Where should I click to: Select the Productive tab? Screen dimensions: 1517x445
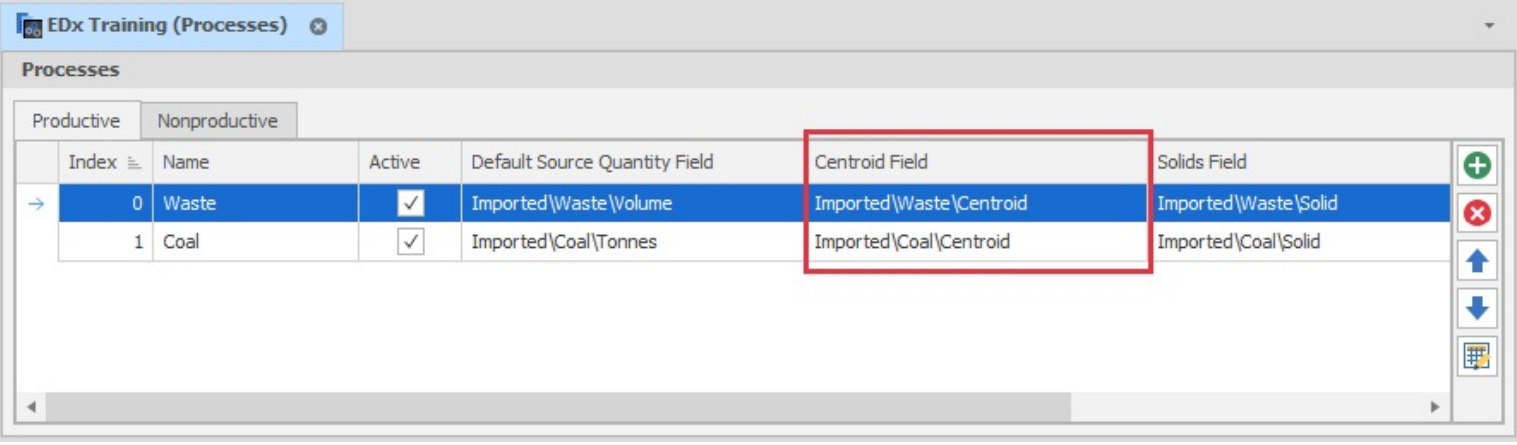76,121
